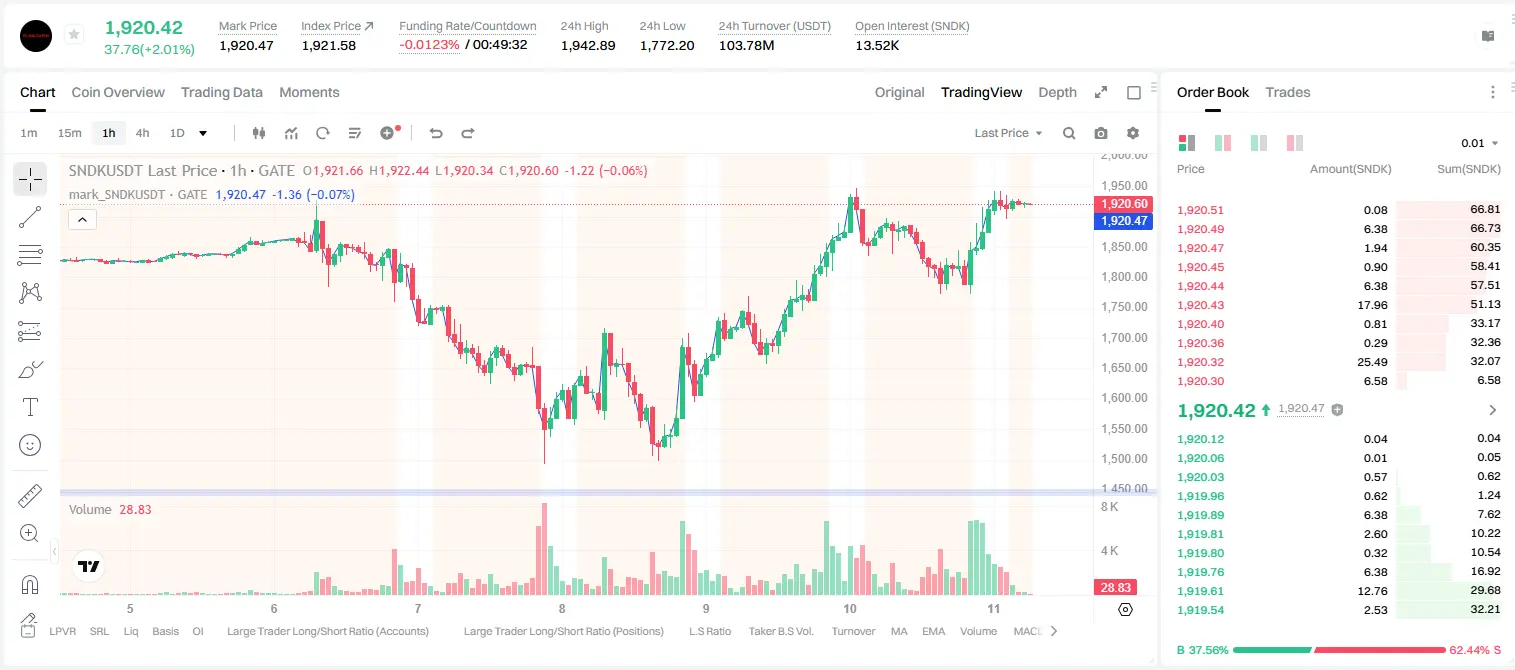Expand the time interval dropdown arrow
Viewport: 1515px width, 670px height.
coord(203,133)
